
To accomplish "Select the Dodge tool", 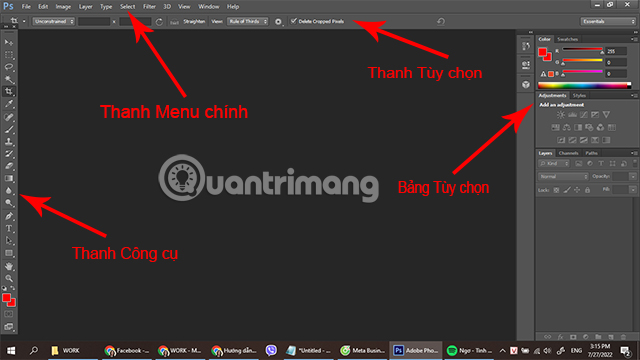I will coord(9,203).
